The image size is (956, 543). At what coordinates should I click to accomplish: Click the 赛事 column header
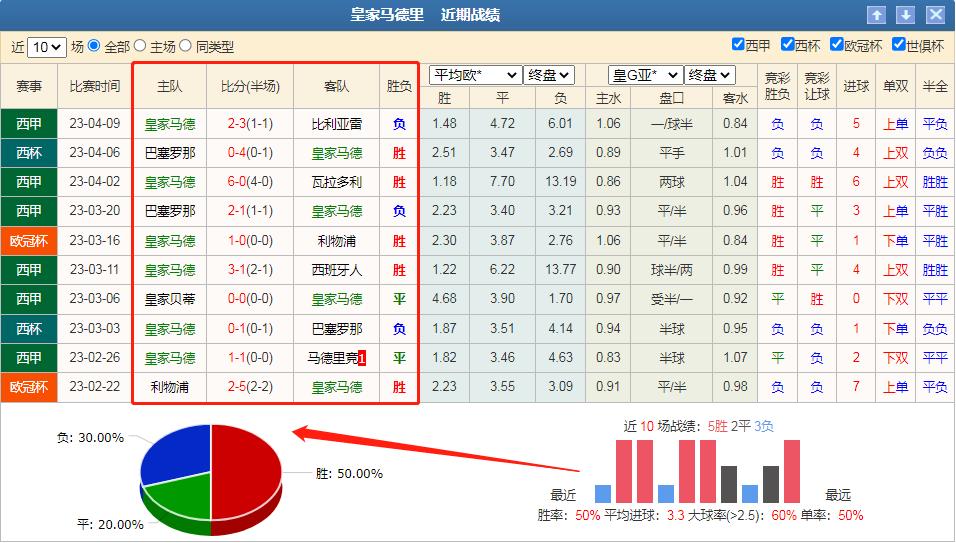[x=29, y=87]
